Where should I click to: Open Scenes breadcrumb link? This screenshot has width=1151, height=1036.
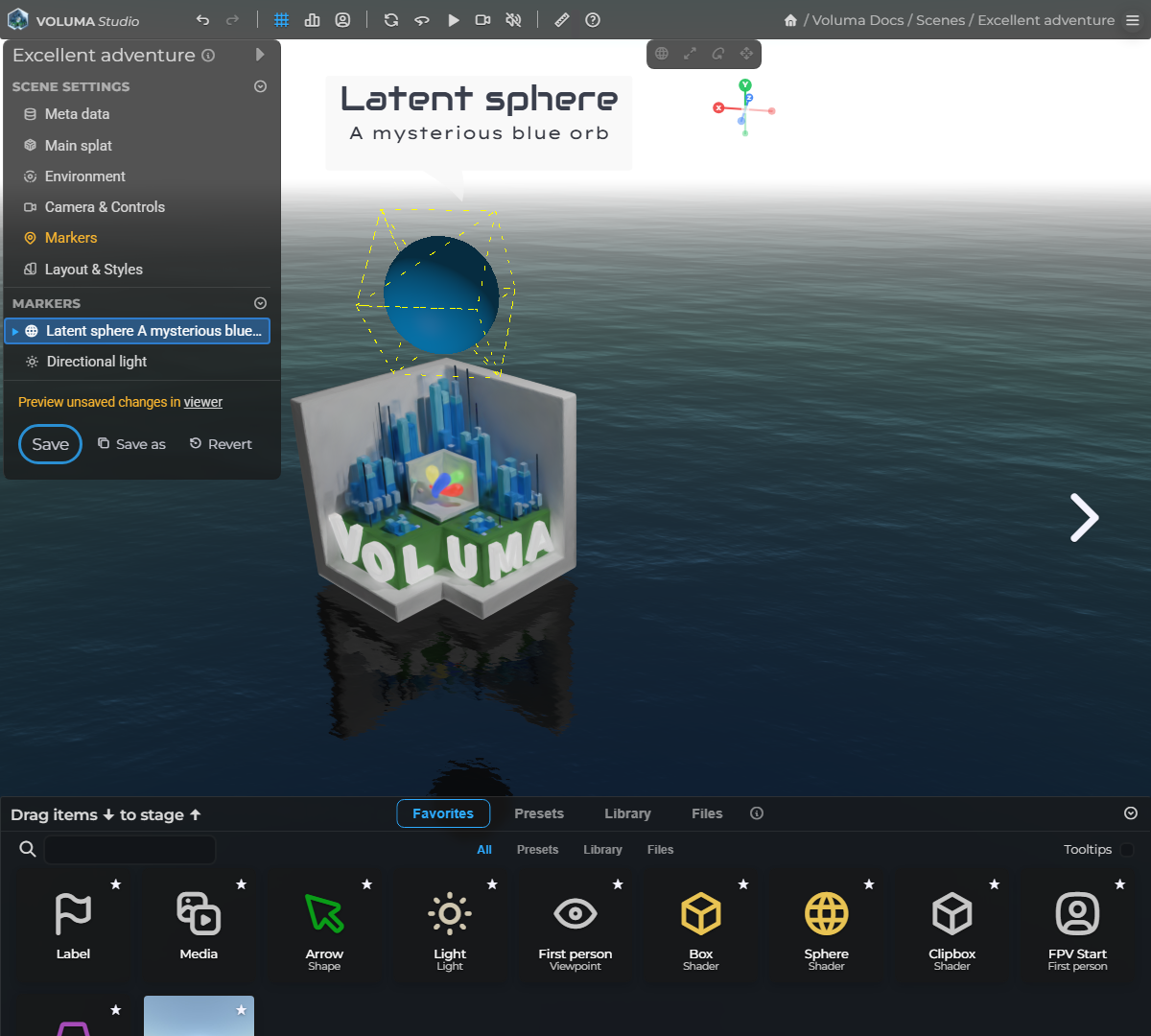940,20
